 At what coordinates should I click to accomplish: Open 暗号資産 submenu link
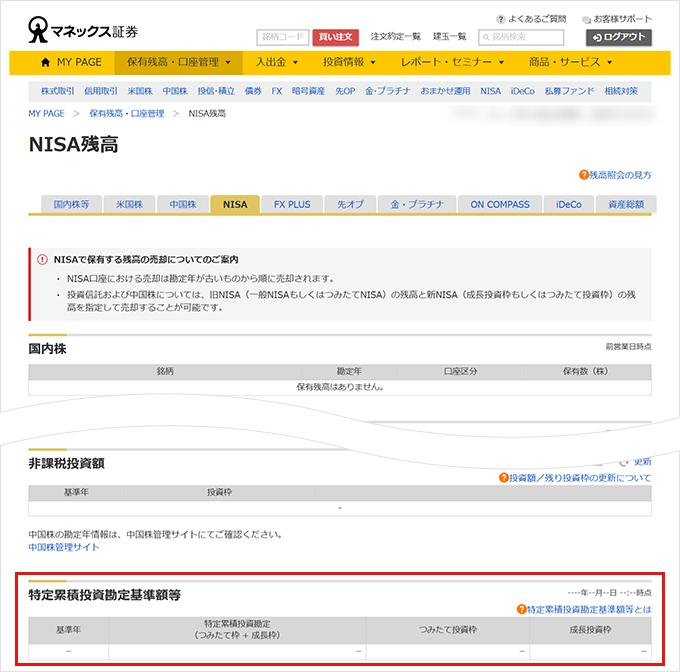(x=308, y=91)
